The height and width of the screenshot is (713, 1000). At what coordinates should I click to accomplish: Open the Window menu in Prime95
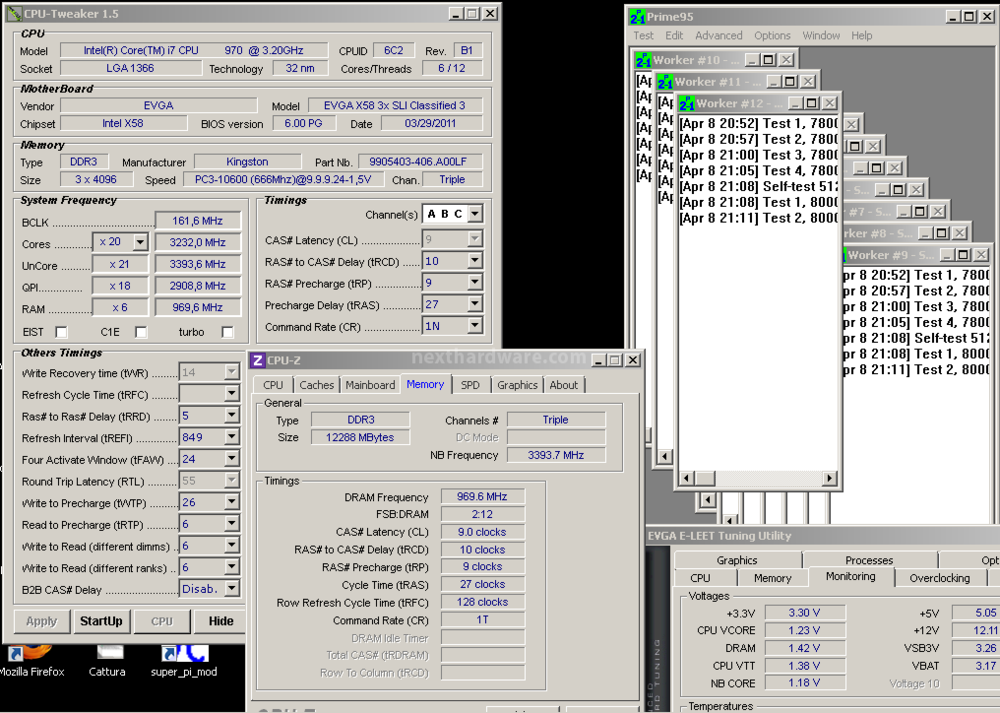point(821,36)
